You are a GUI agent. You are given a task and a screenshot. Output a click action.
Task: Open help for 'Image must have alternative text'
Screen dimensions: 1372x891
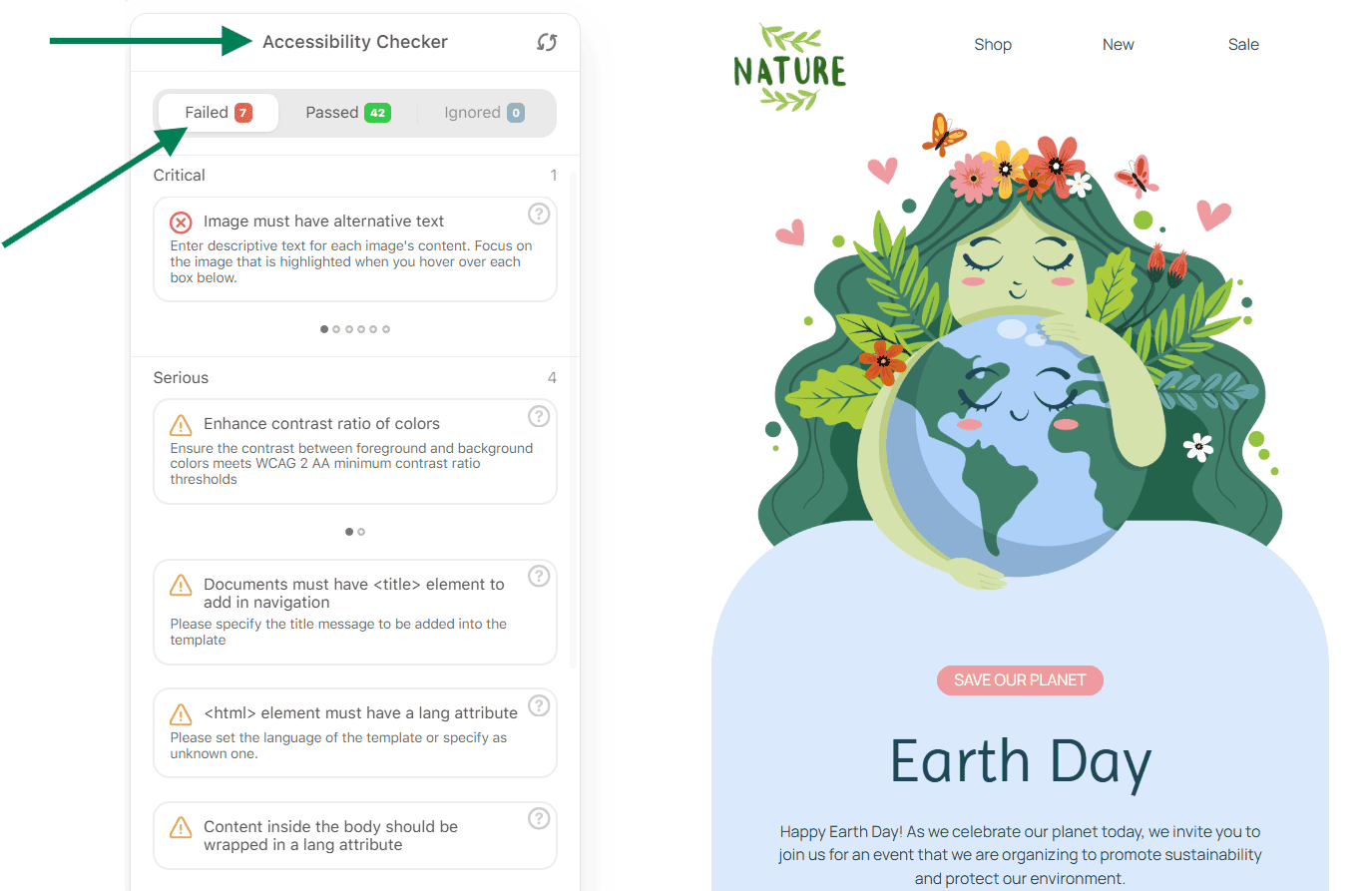pos(538,214)
